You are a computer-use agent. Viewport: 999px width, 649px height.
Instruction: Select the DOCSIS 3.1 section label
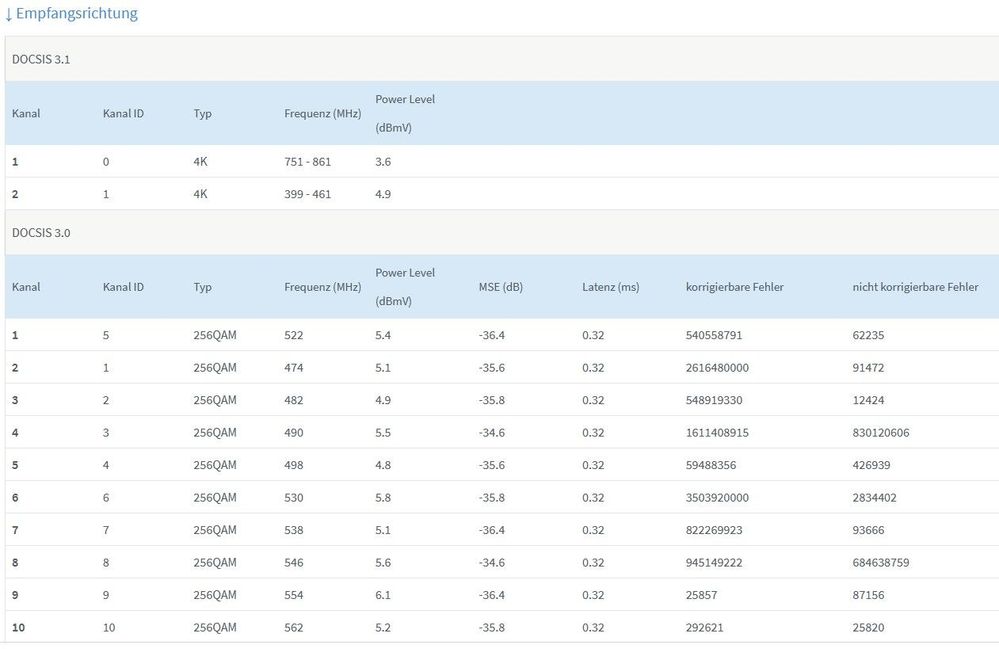pos(41,59)
